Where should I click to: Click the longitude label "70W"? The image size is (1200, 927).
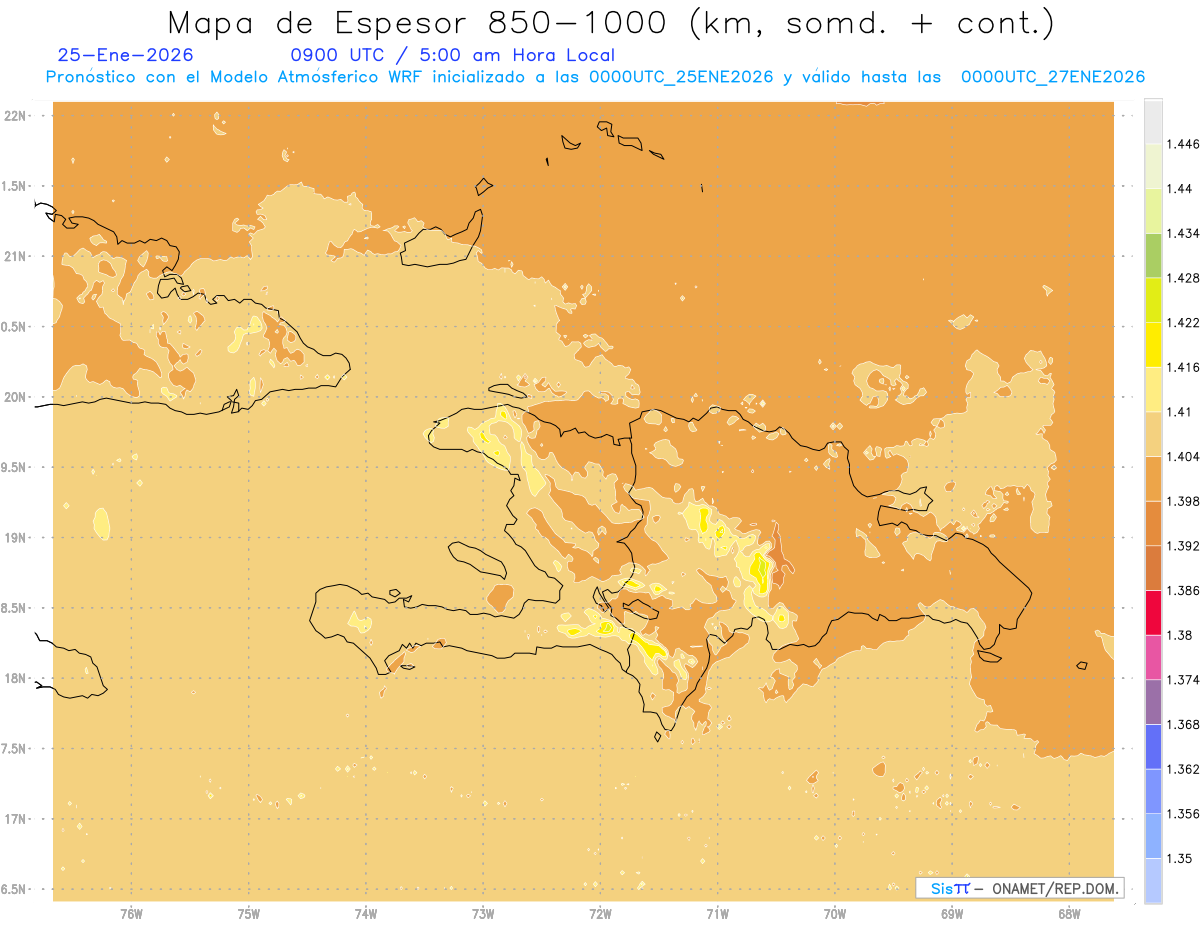tap(835, 913)
